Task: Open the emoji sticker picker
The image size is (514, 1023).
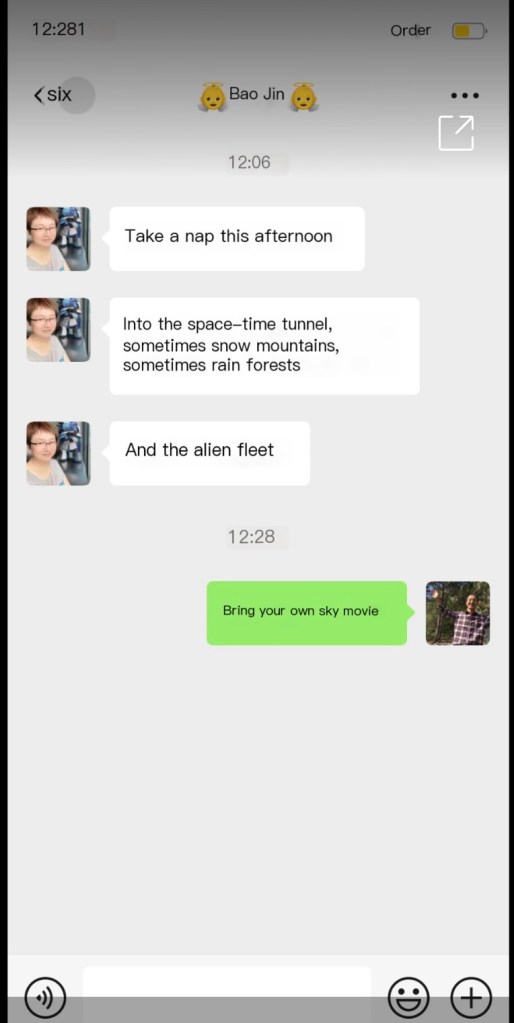Action: [x=409, y=998]
